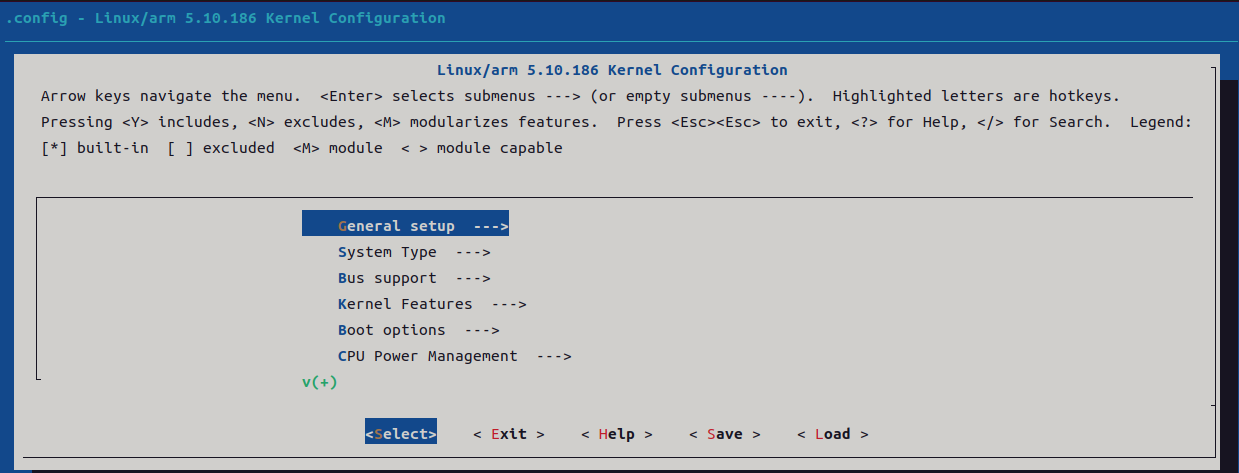1239x473 pixels.
Task: Click the < Exit > button
Action: coord(509,434)
